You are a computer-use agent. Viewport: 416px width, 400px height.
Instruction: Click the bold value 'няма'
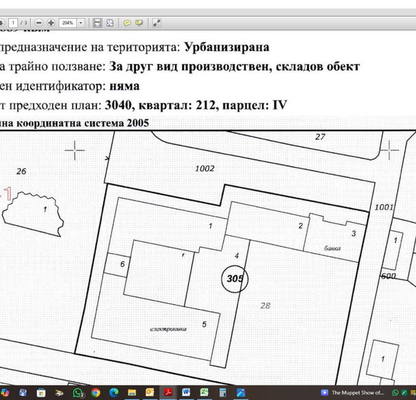[x=124, y=86]
